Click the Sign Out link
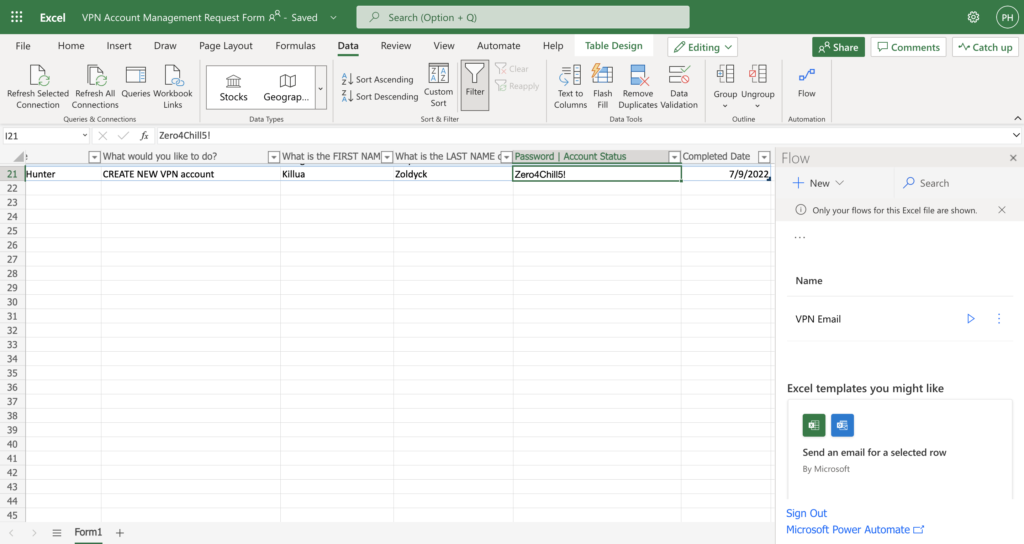This screenshot has width=1024, height=544. point(806,513)
